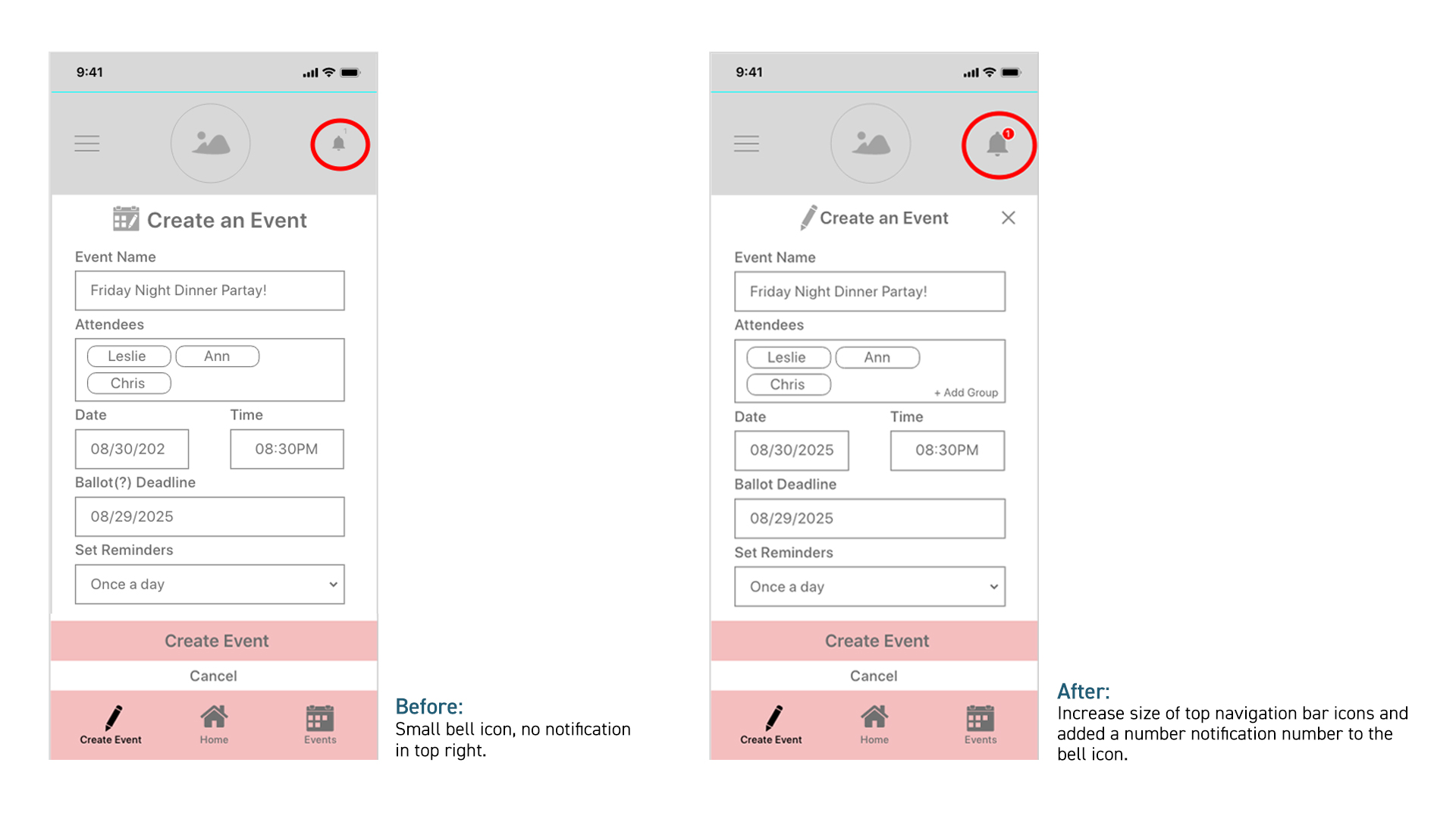Image resolution: width=1456 pixels, height=819 pixels.
Task: Click the close X button on form
Action: coord(1007,217)
